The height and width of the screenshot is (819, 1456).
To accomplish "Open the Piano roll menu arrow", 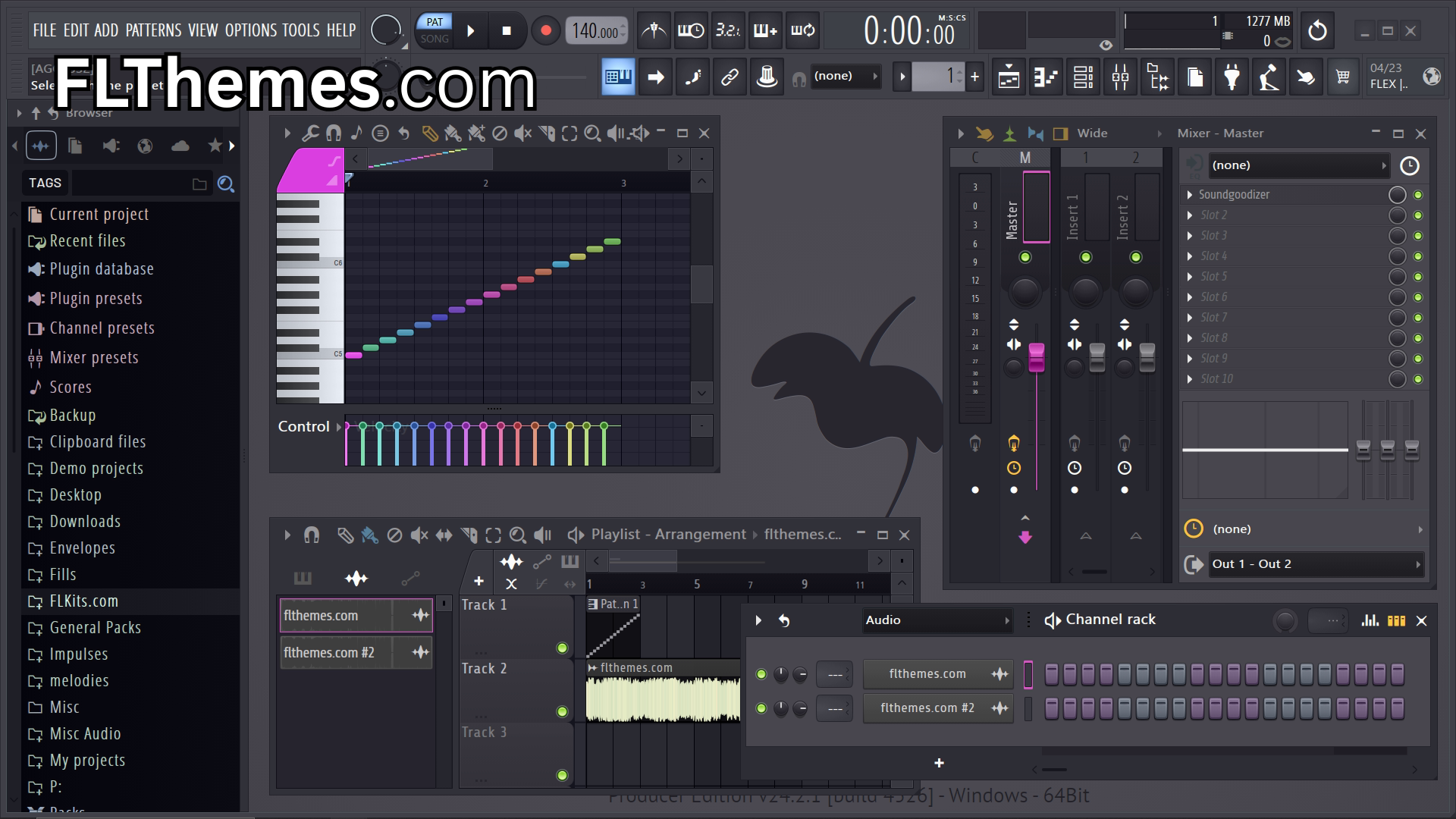I will pyautogui.click(x=287, y=133).
